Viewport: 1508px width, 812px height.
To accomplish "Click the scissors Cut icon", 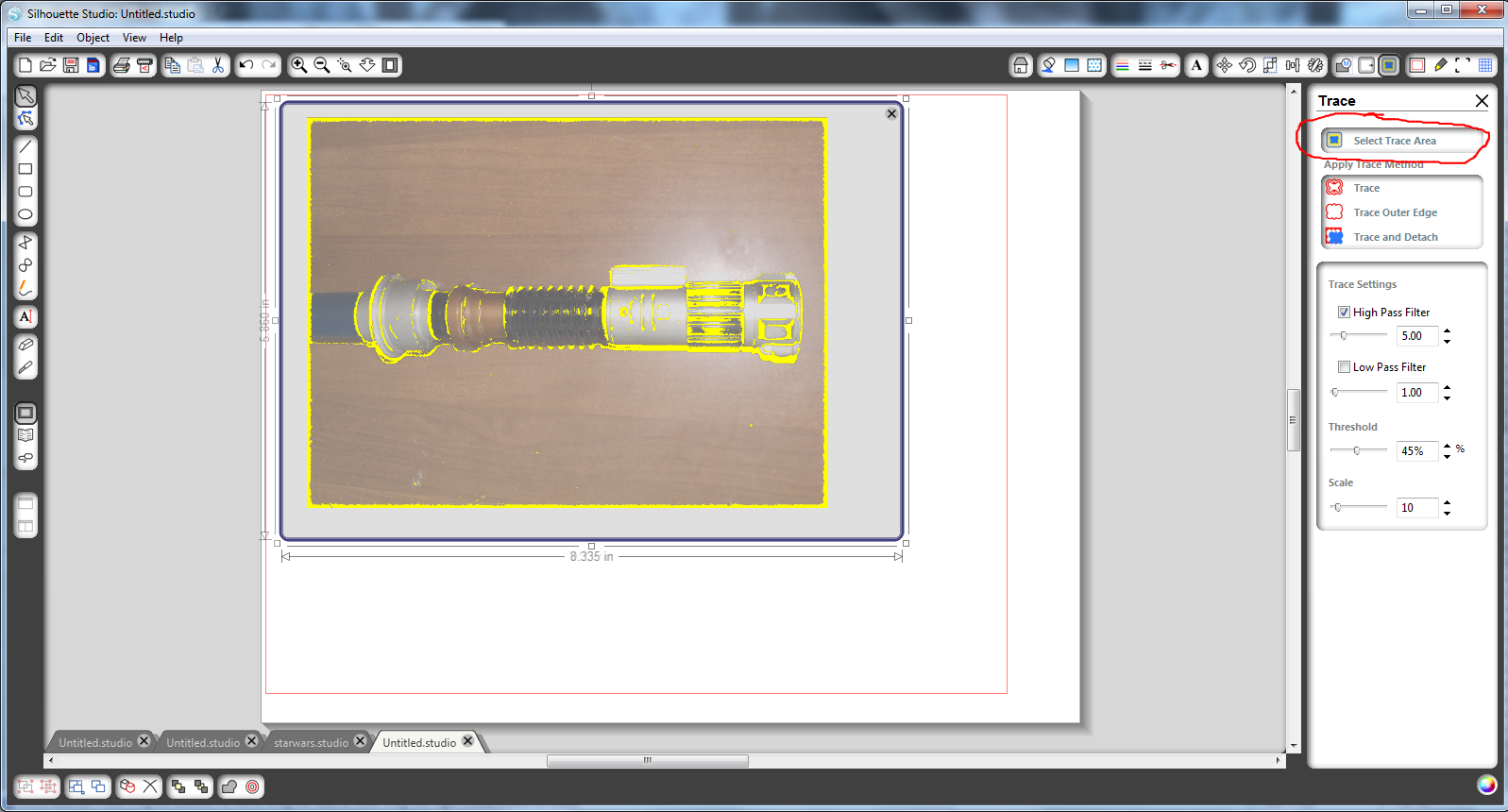I will pyautogui.click(x=218, y=65).
